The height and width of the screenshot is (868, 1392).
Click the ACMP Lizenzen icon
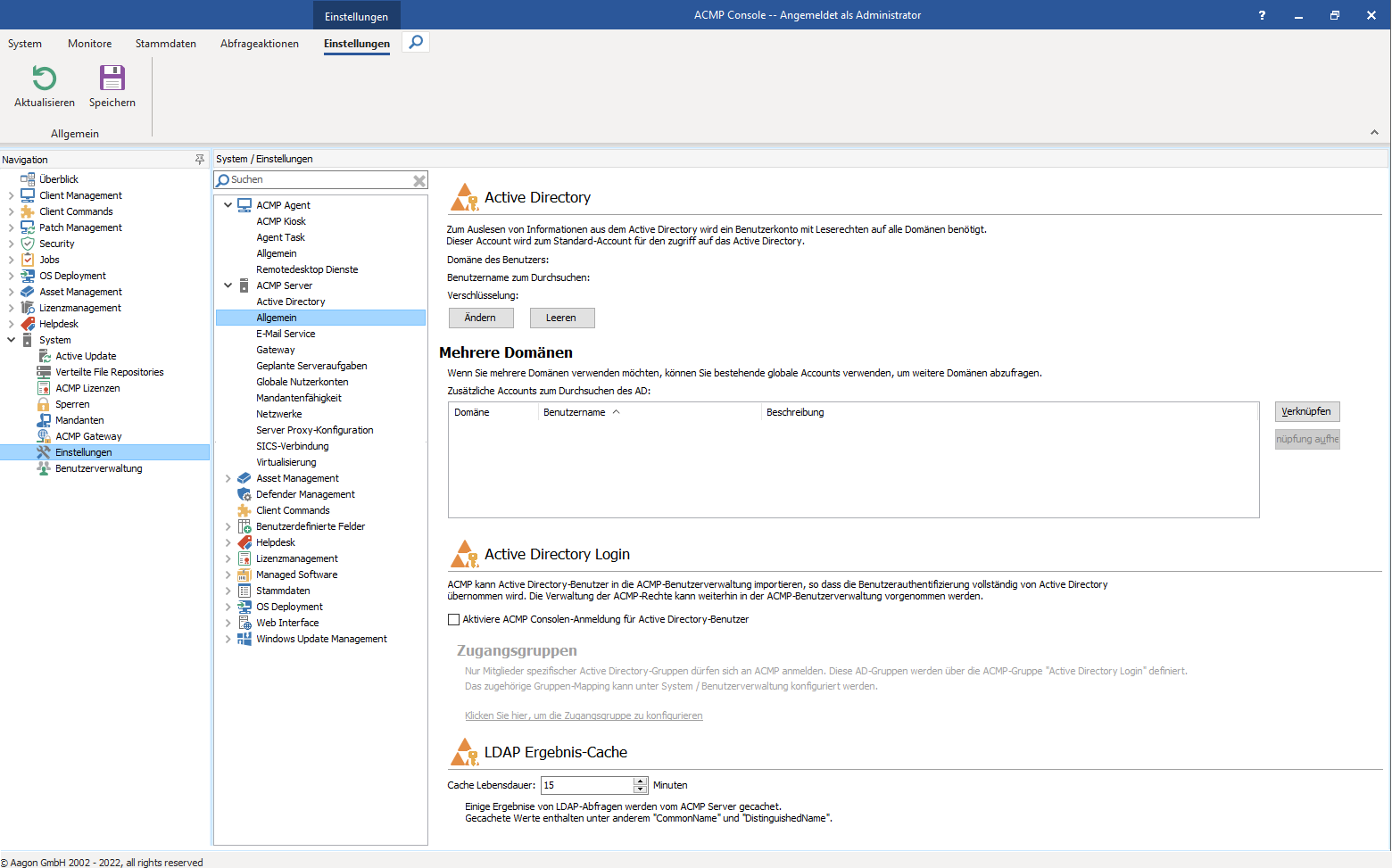44,388
